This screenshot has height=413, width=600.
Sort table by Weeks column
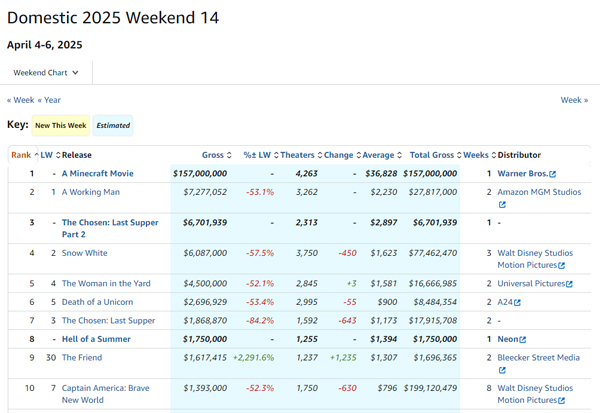click(x=479, y=155)
